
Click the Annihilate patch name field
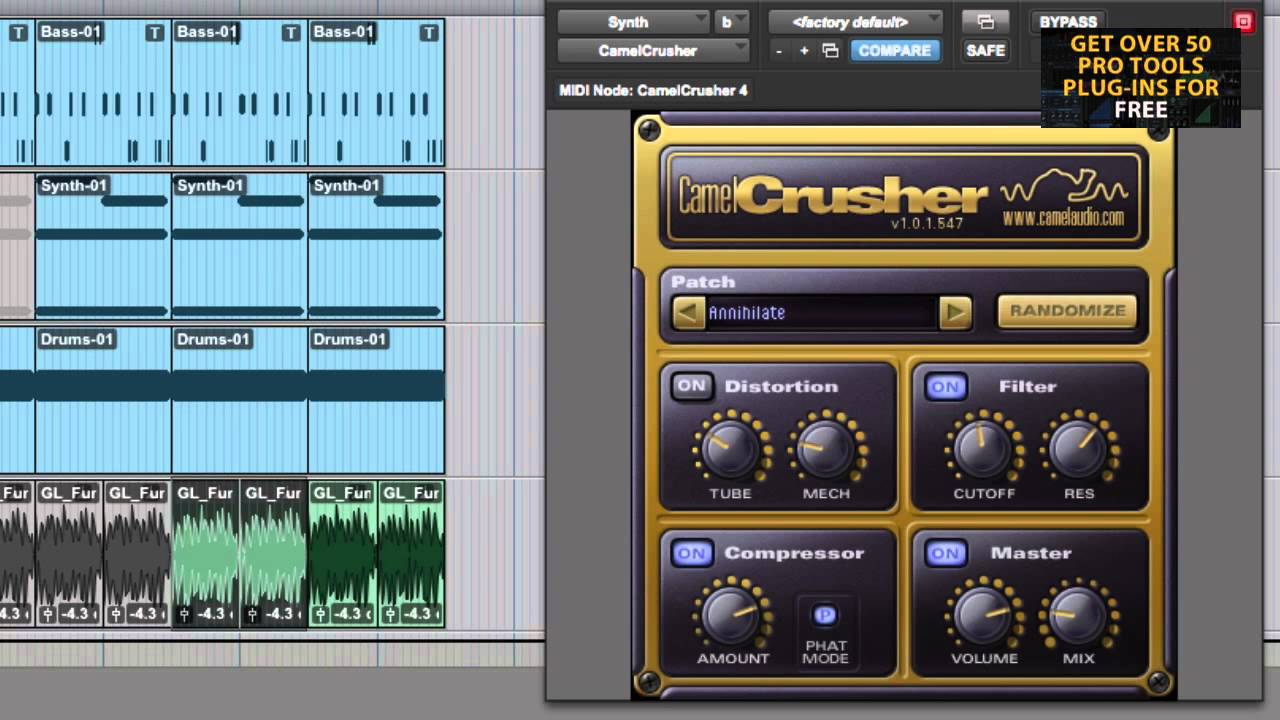tap(821, 313)
